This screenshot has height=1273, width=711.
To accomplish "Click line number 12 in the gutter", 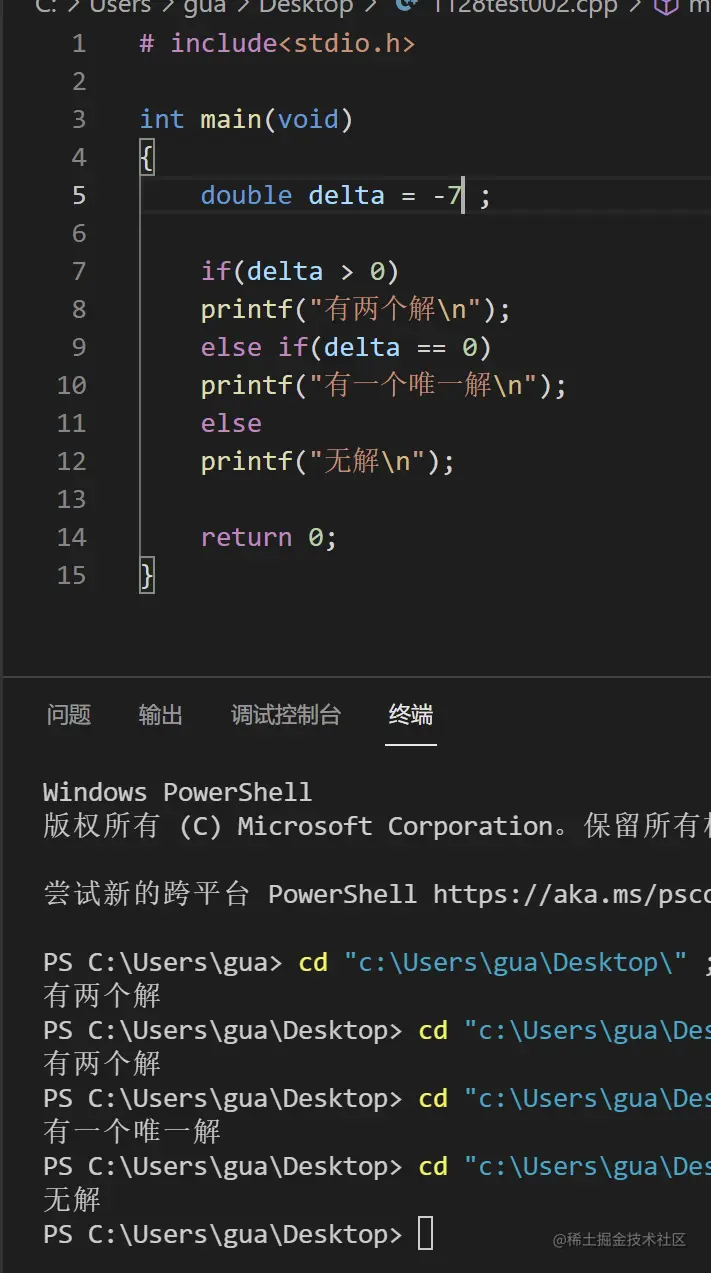I will [x=72, y=461].
